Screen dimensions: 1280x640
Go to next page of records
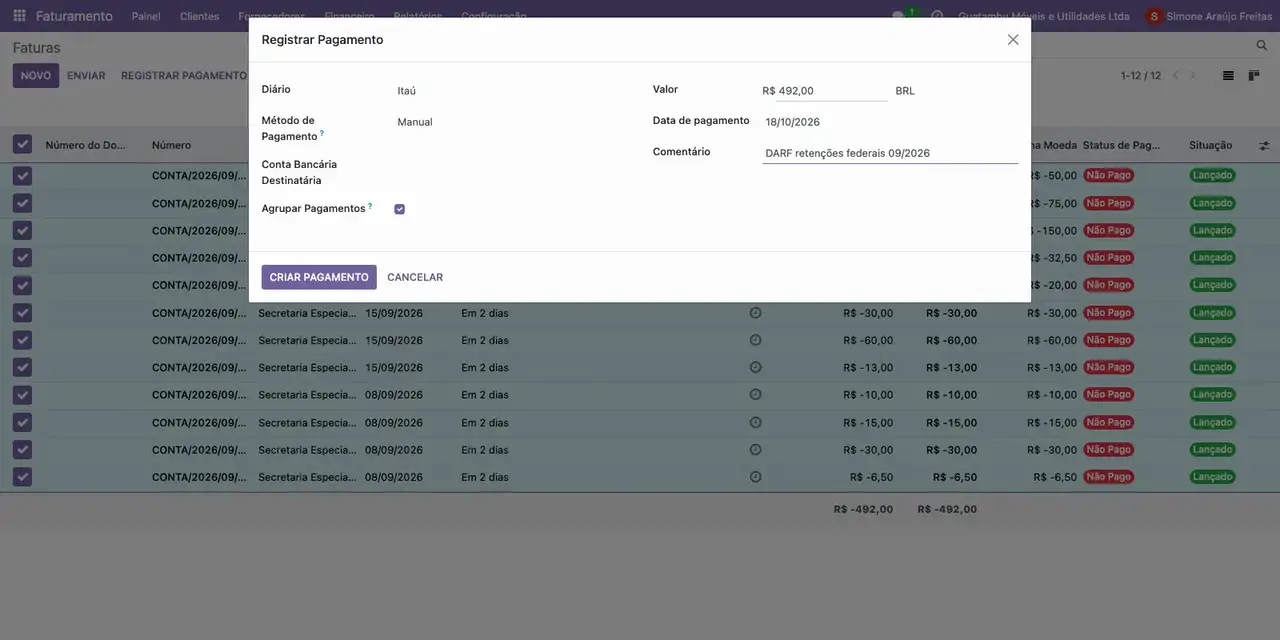(x=1192, y=76)
